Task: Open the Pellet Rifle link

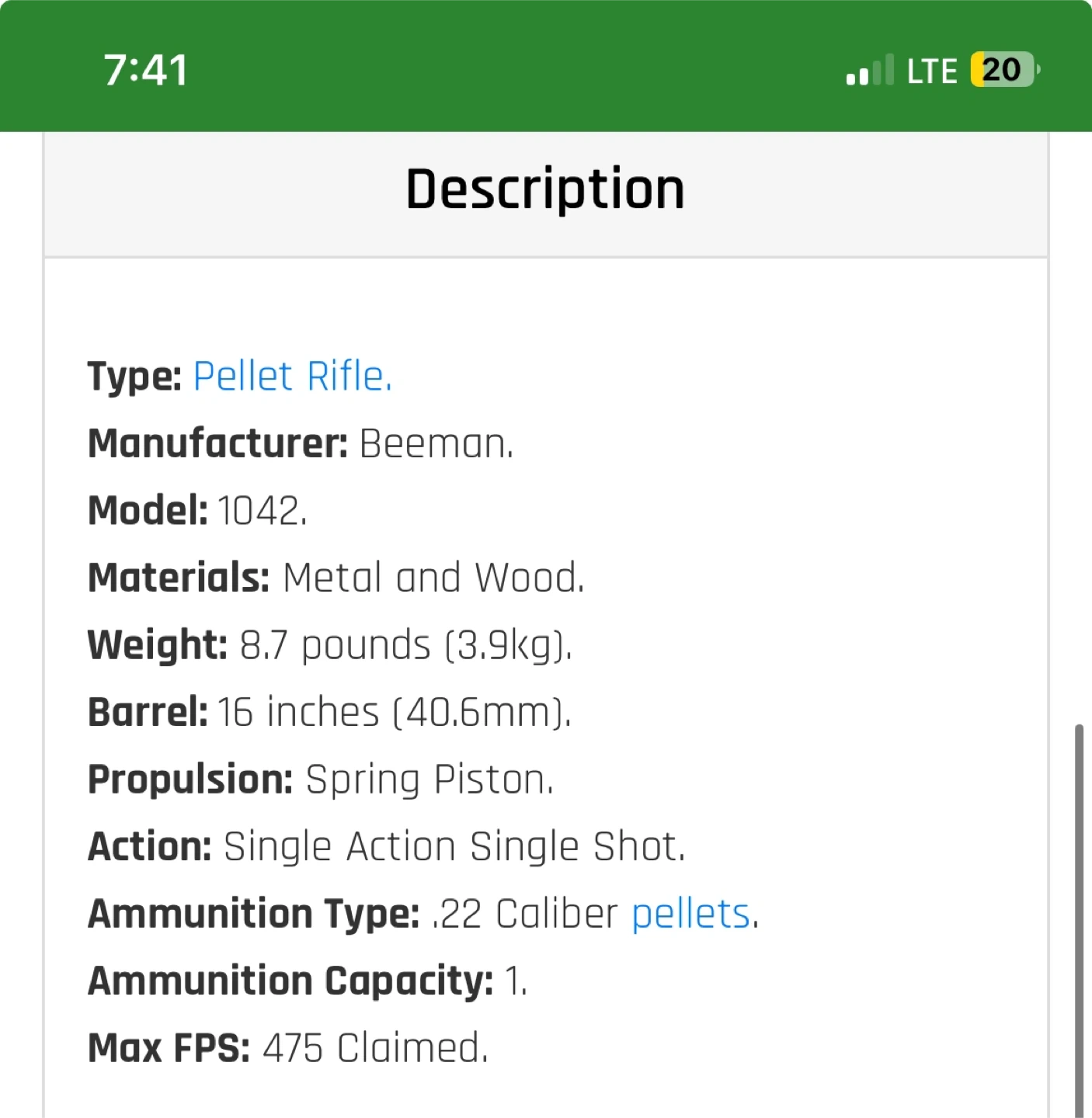Action: coord(292,377)
